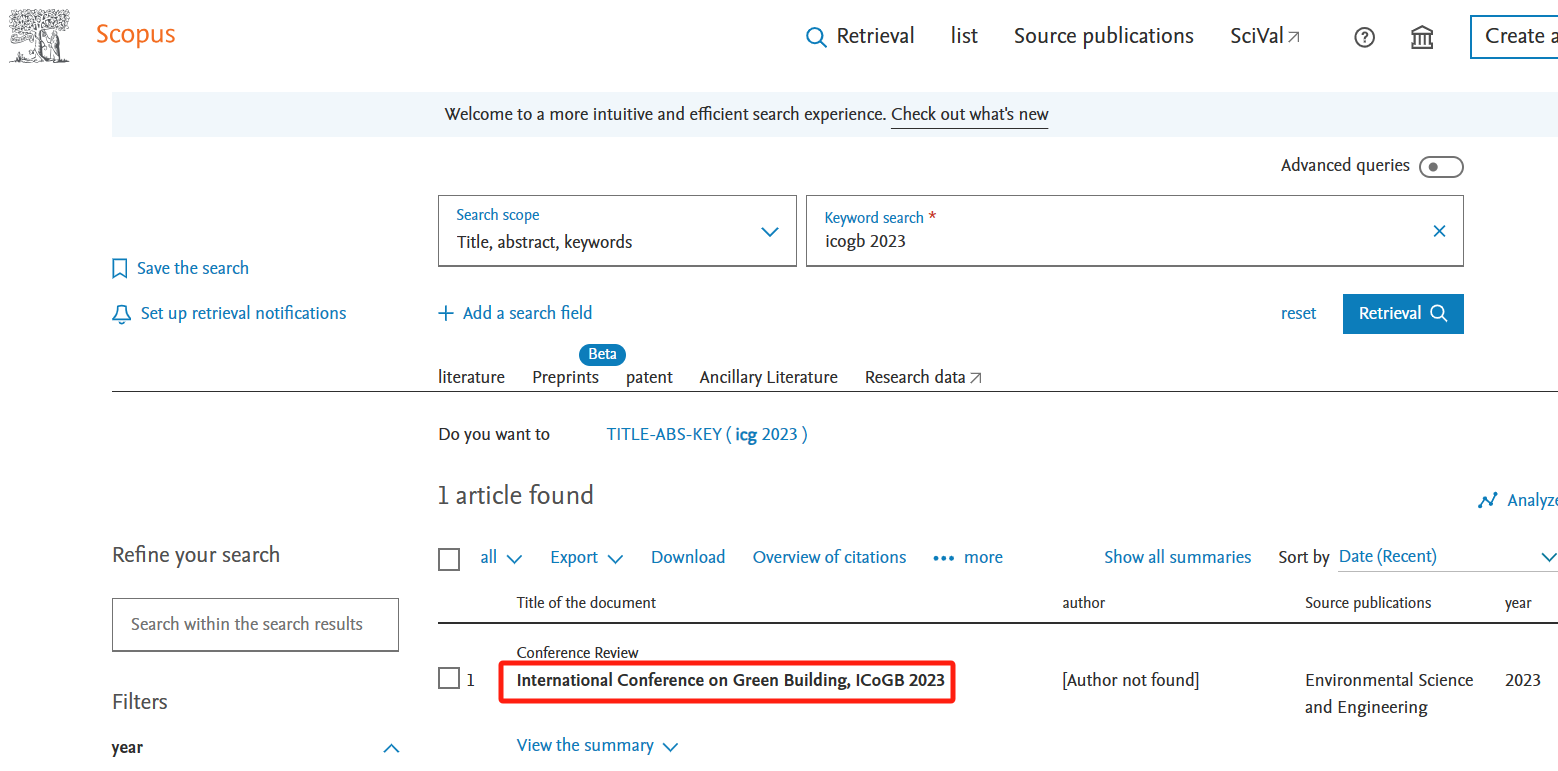
Task: Click the Save the search bookmark icon
Action: tap(120, 268)
